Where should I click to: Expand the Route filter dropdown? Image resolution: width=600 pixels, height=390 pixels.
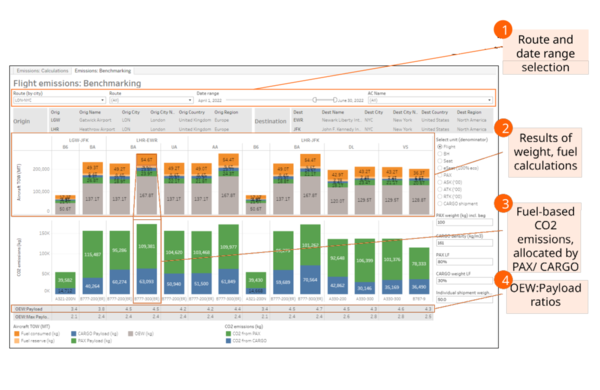tap(151, 100)
